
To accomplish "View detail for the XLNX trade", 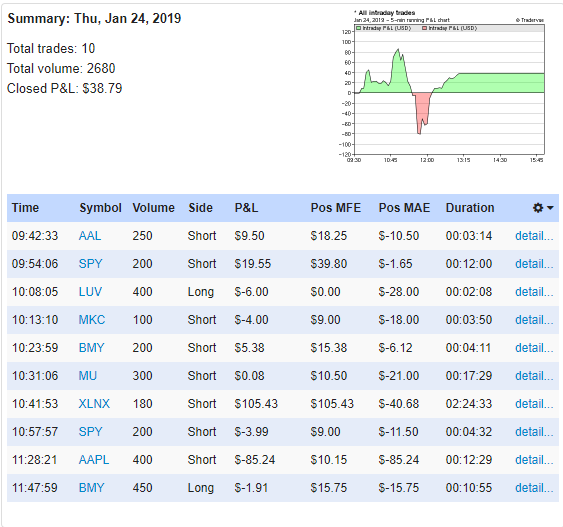I will coord(534,404).
